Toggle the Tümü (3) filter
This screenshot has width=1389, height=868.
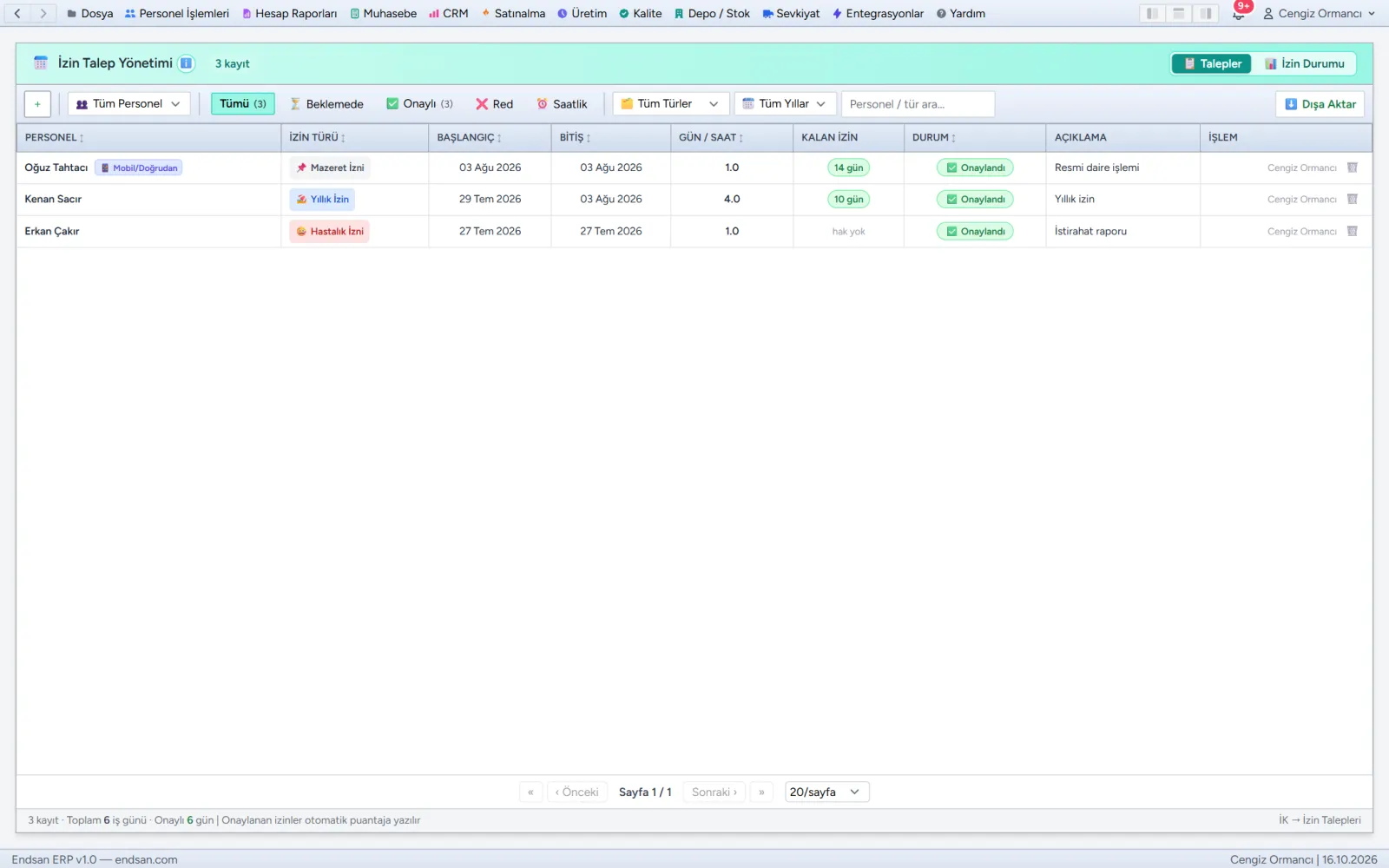point(243,104)
